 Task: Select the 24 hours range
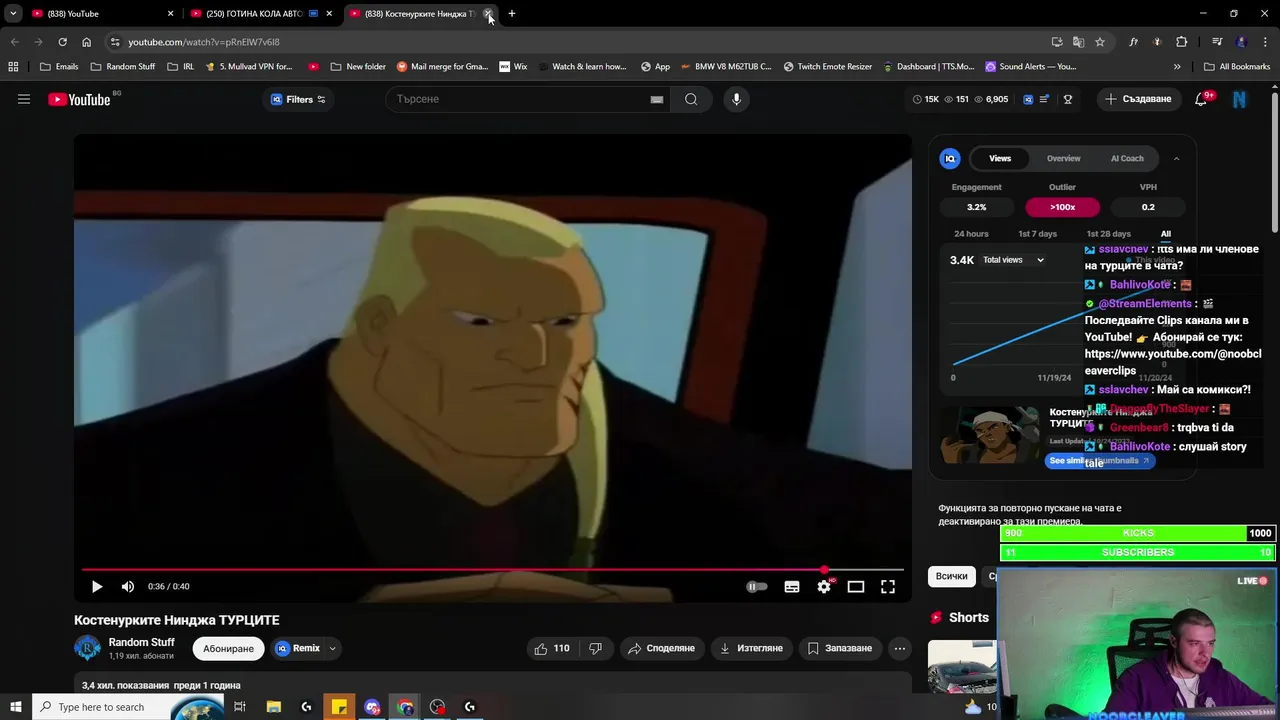pos(971,234)
